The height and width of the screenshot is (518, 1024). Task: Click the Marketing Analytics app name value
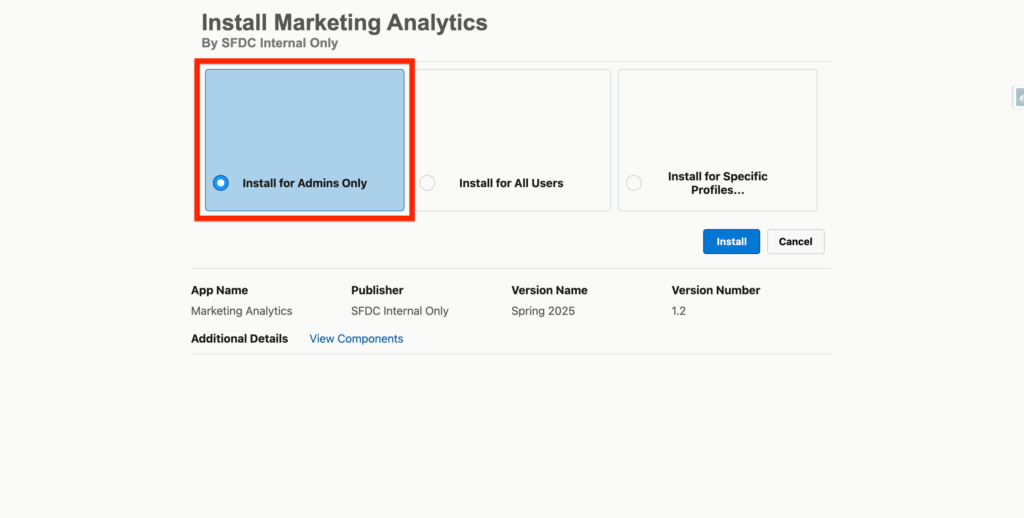pyautogui.click(x=241, y=311)
